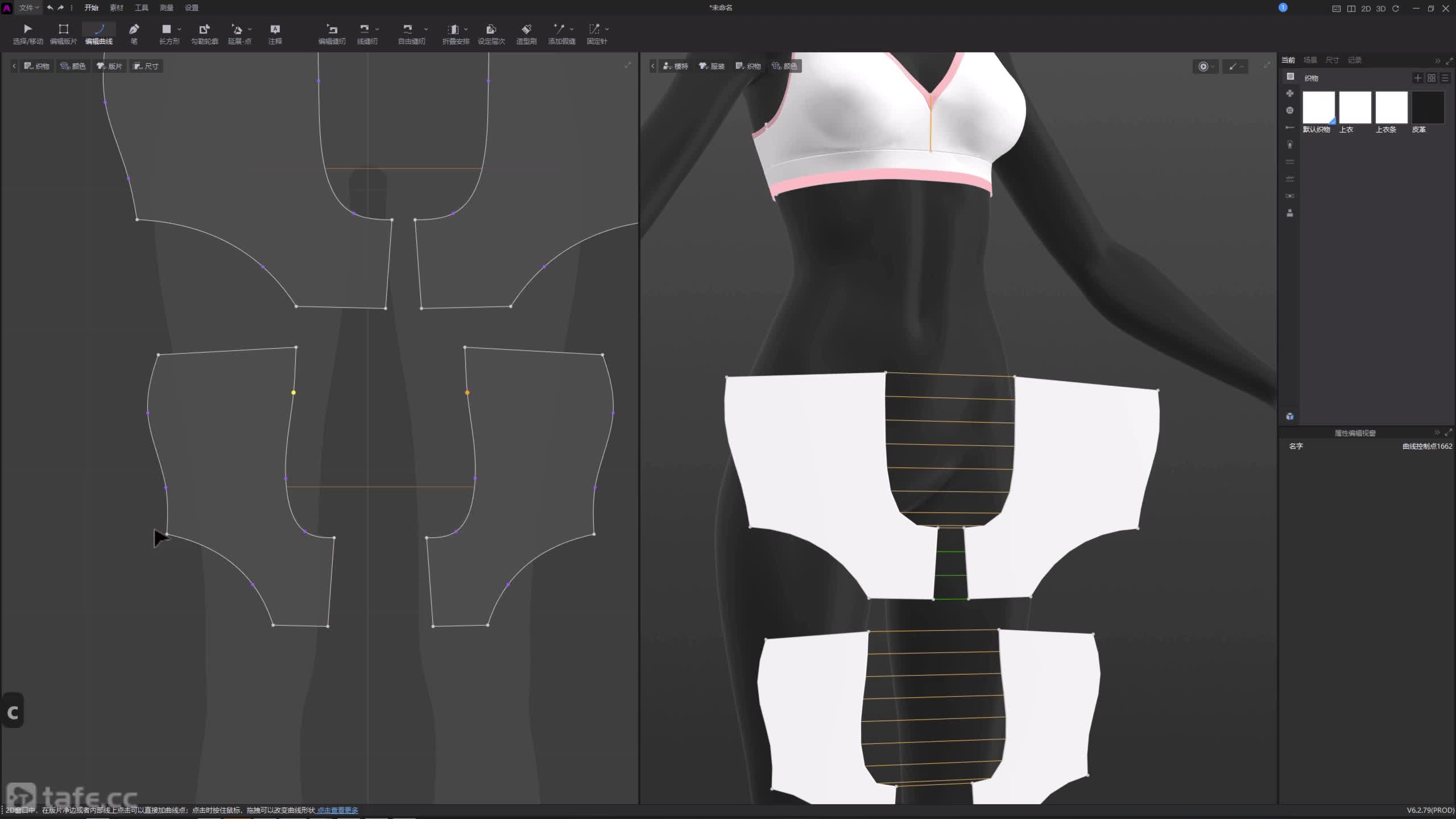Screen dimensions: 1456x819
Task: Toggle 模特 avatar display in 3D window
Action: tap(676, 66)
